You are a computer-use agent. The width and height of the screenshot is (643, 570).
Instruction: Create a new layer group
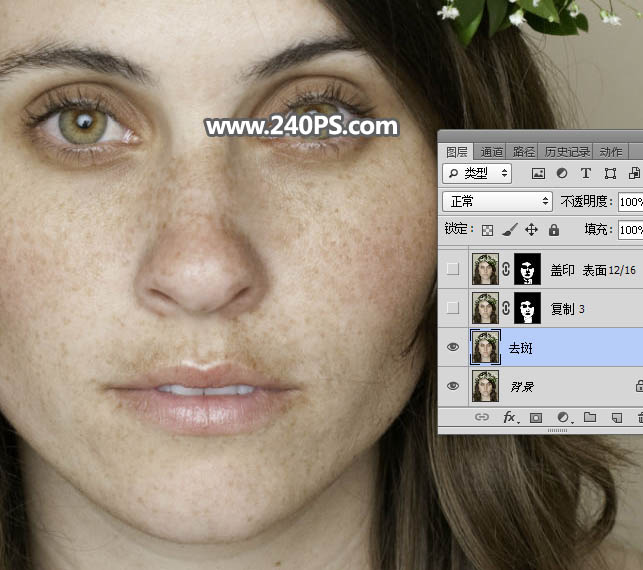[x=590, y=417]
